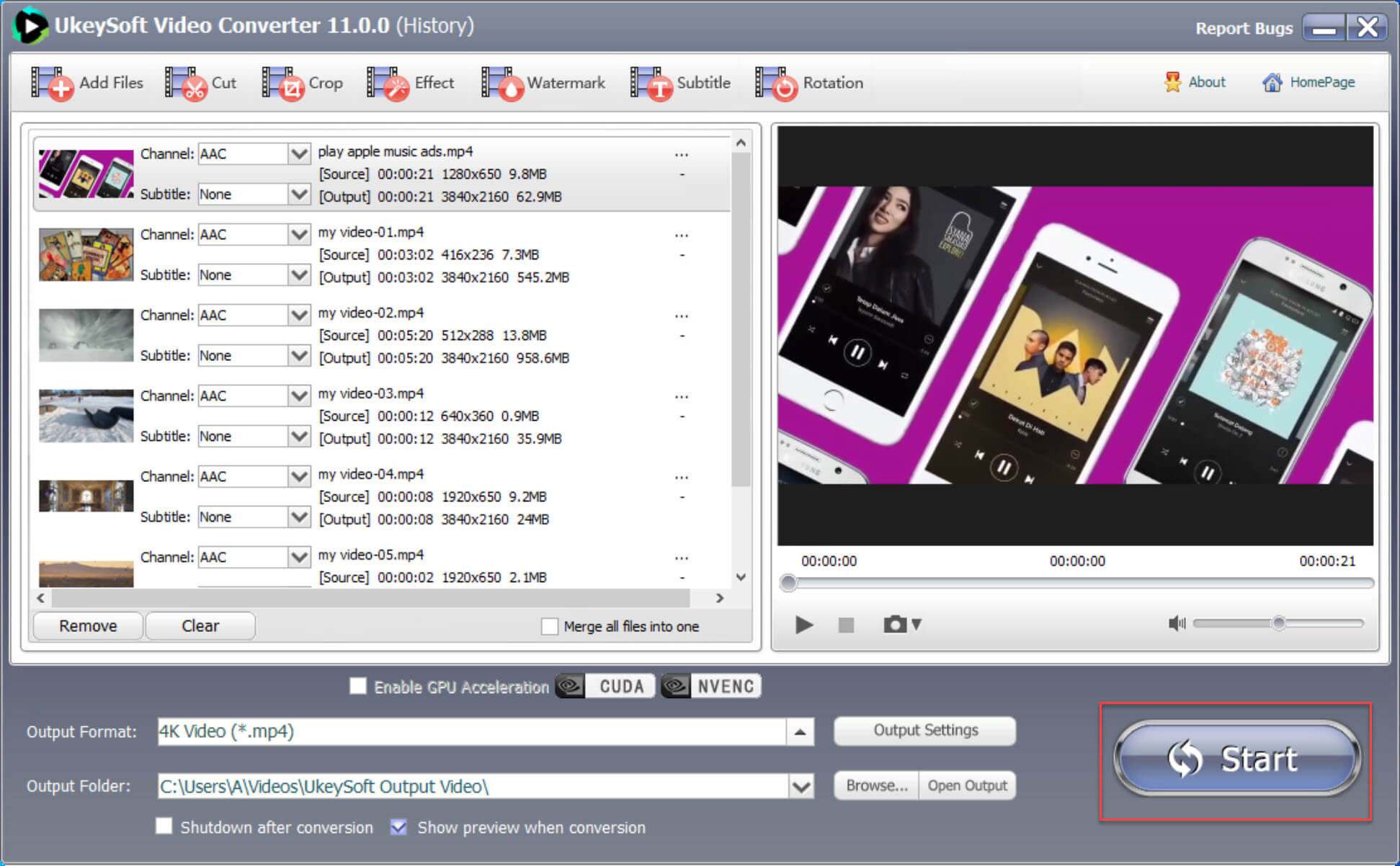Apply Effect to video

point(416,83)
